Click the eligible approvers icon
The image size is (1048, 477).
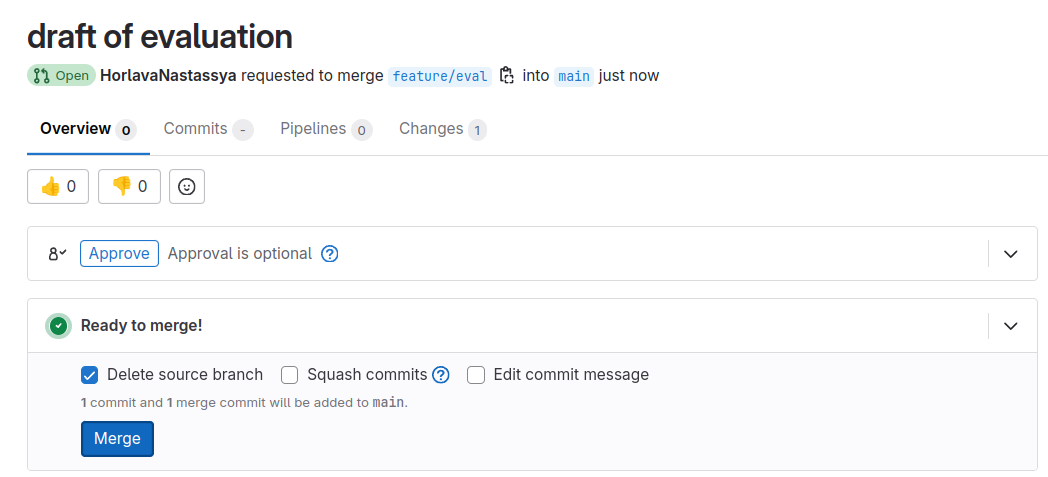tap(57, 254)
